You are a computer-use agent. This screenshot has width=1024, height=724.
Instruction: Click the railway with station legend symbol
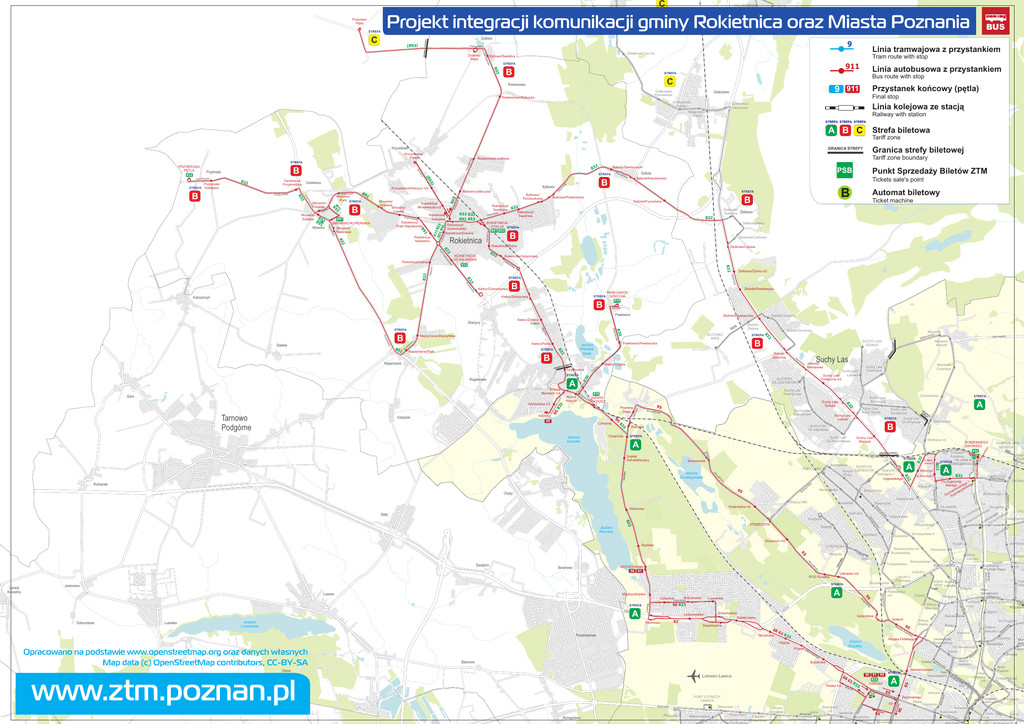844,106
